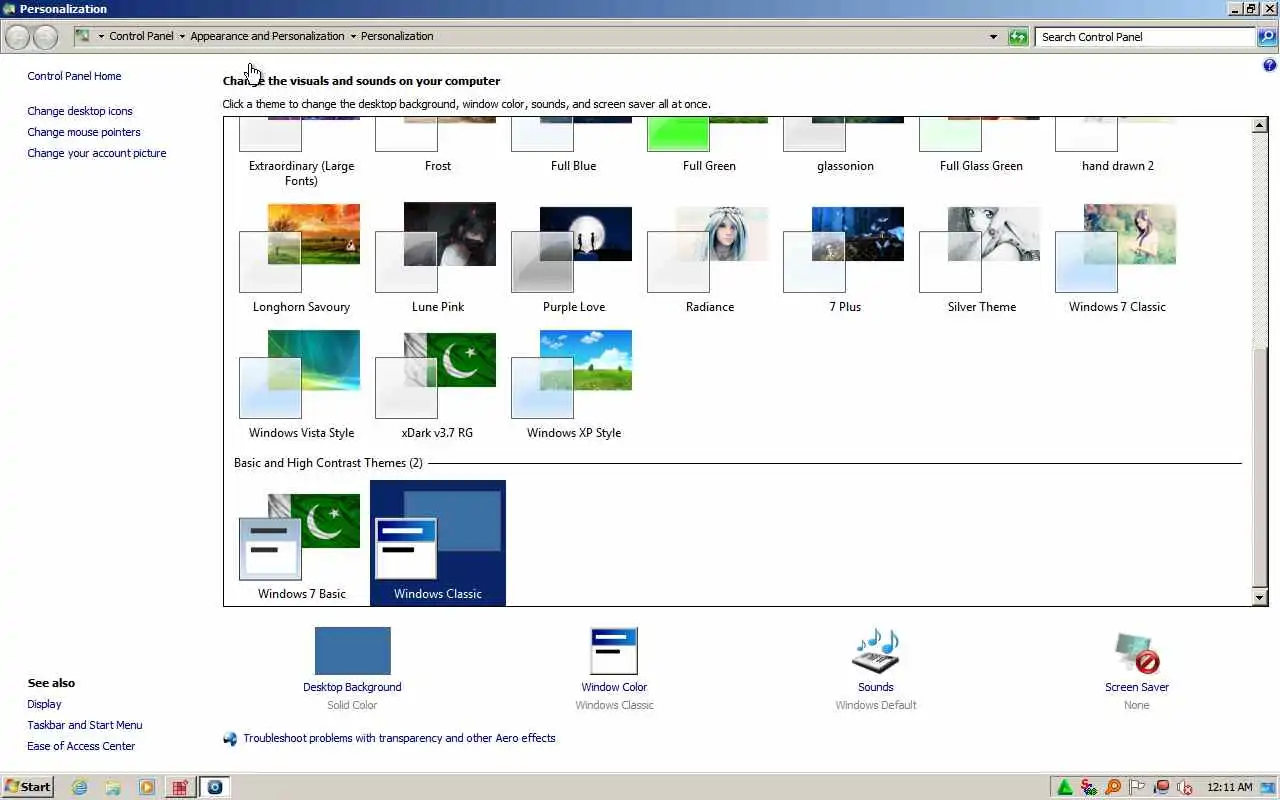Click the Control Panel breadcrumb item
Screen dimensions: 1280x800
[x=141, y=36]
